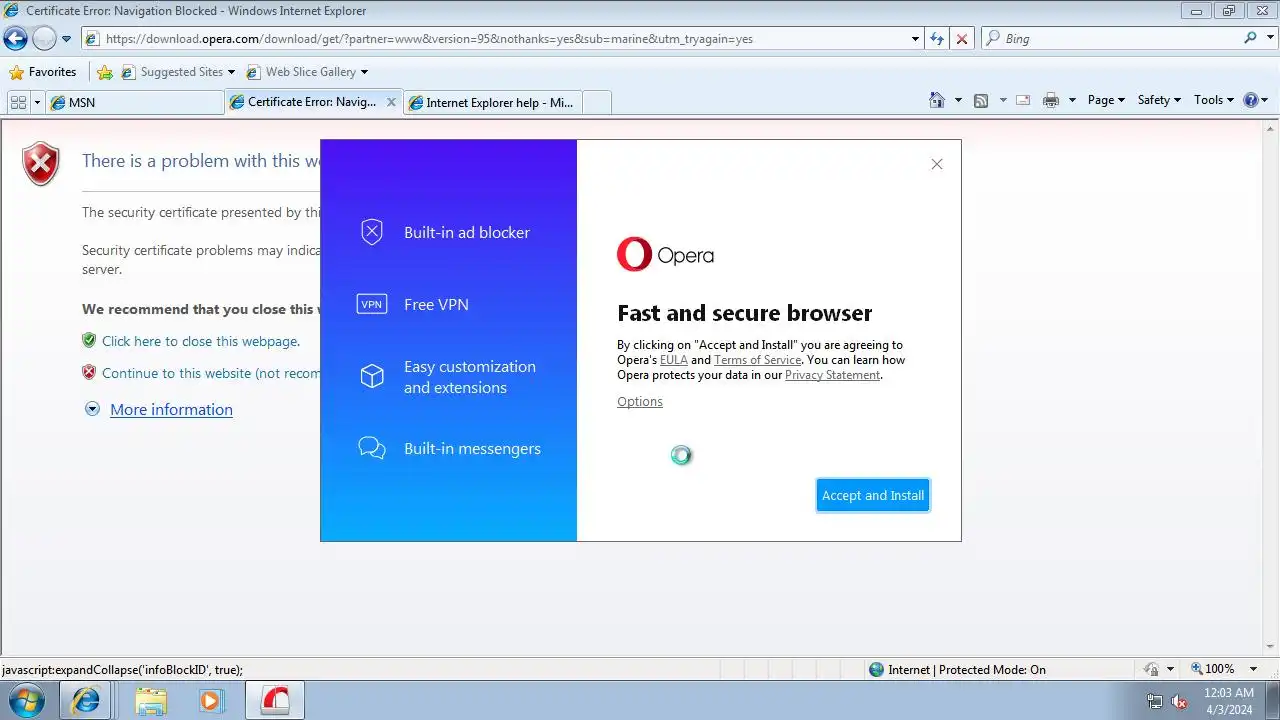
Task: Open the EULA link
Action: [674, 360]
